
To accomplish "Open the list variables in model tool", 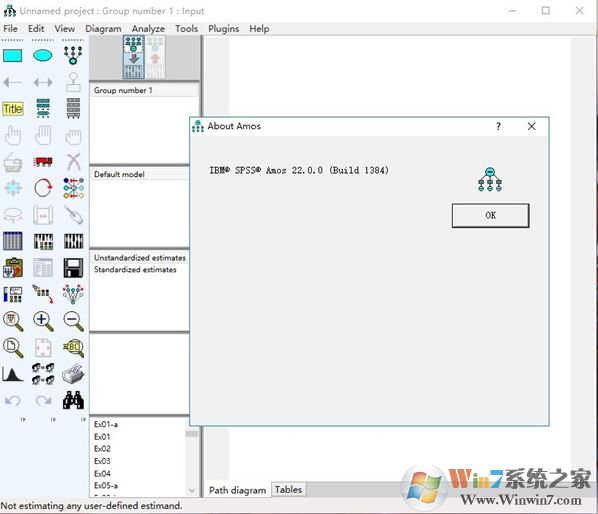I will tap(43, 108).
